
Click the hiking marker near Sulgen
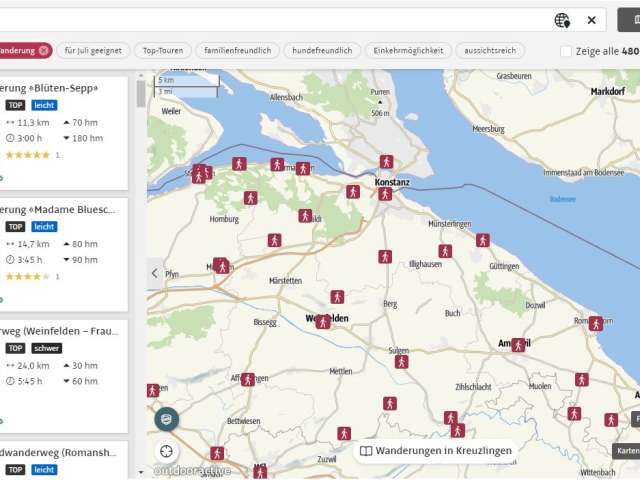[x=401, y=362]
